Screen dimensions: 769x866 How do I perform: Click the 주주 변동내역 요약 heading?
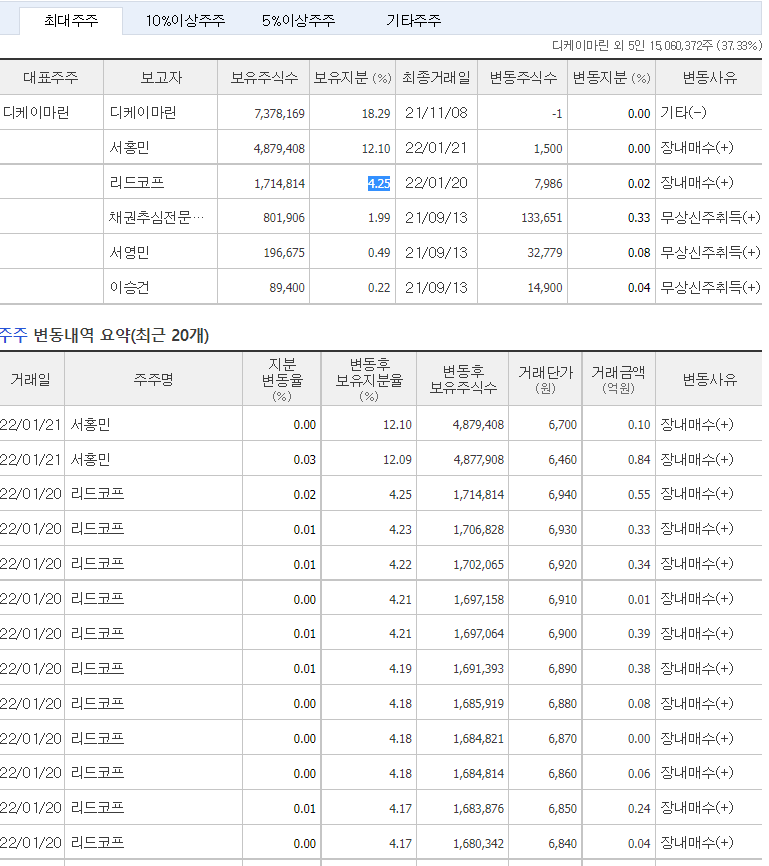click(x=104, y=335)
